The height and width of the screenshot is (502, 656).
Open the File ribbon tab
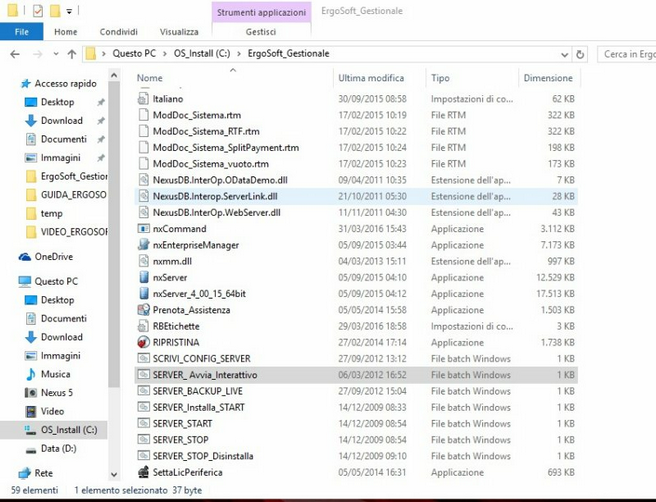(x=21, y=32)
